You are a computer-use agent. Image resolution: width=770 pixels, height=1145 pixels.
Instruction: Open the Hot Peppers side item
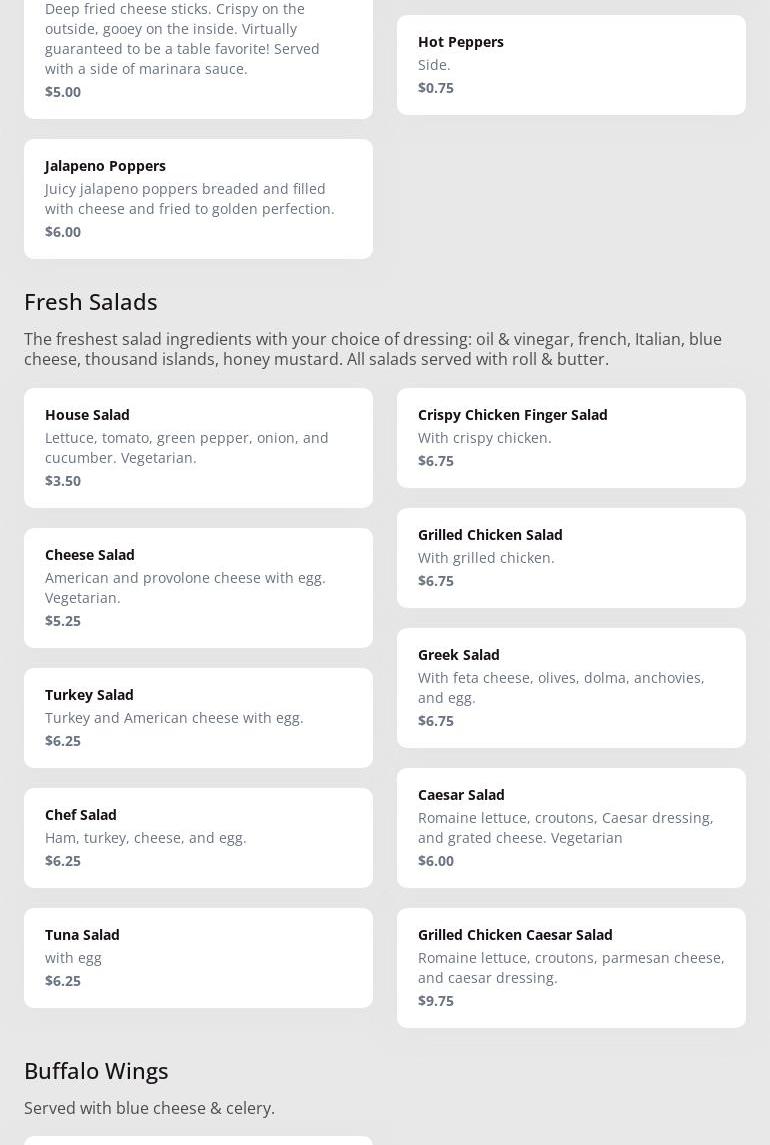point(571,64)
